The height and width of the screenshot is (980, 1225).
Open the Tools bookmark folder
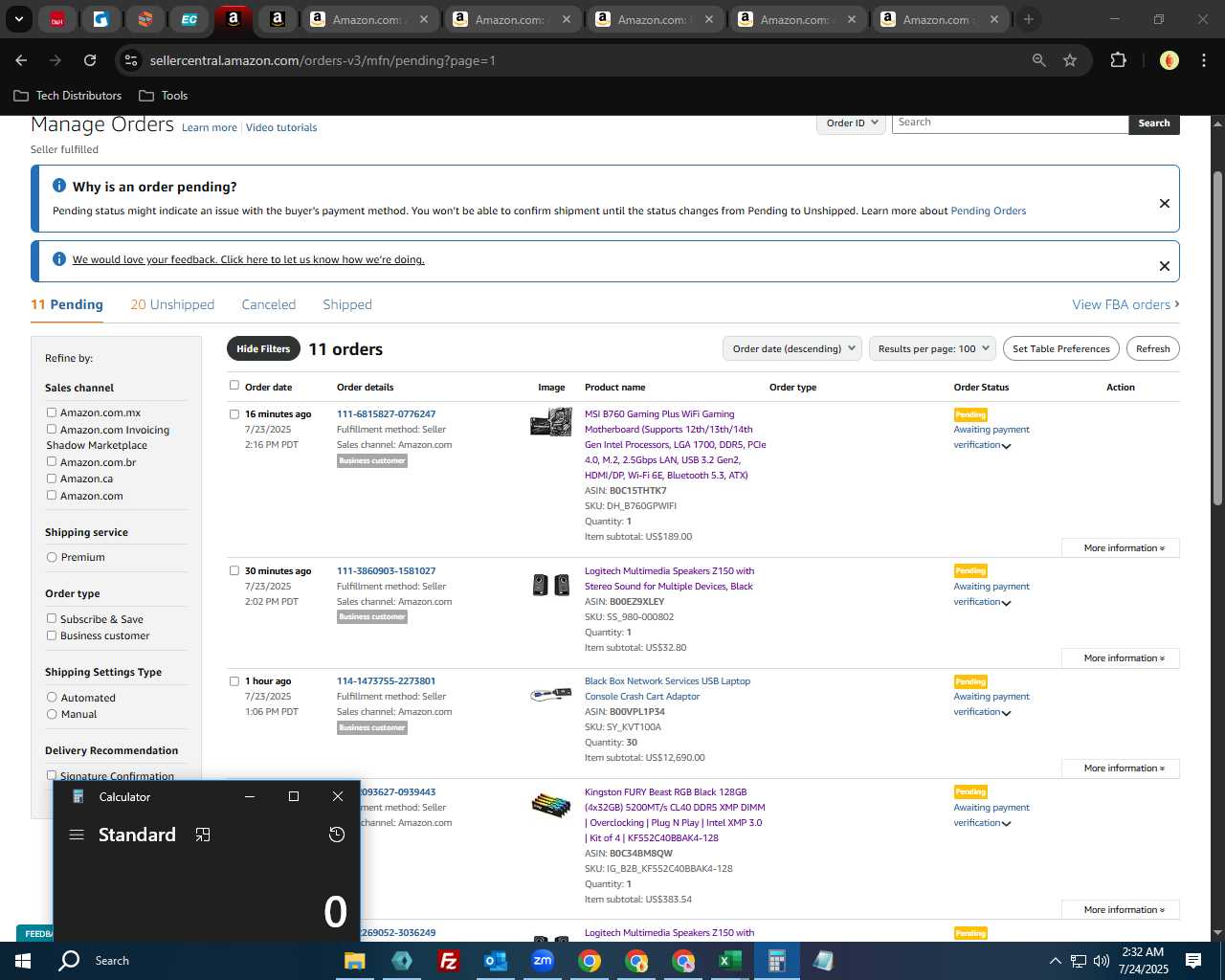164,96
